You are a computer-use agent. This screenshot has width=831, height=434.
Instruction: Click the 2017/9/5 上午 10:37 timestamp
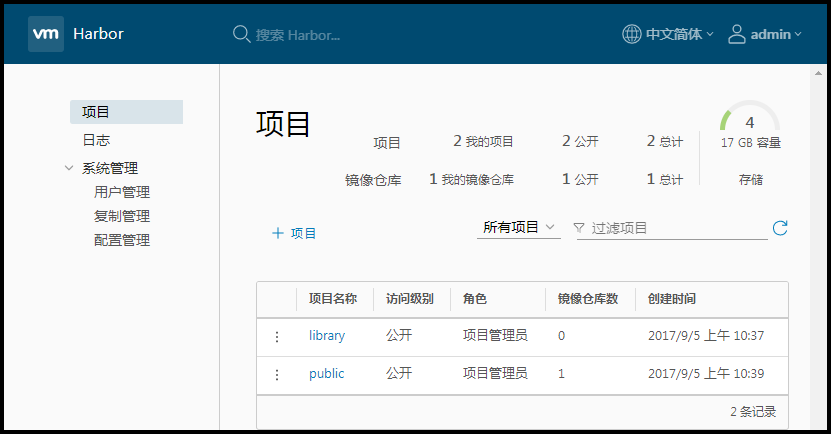(706, 335)
